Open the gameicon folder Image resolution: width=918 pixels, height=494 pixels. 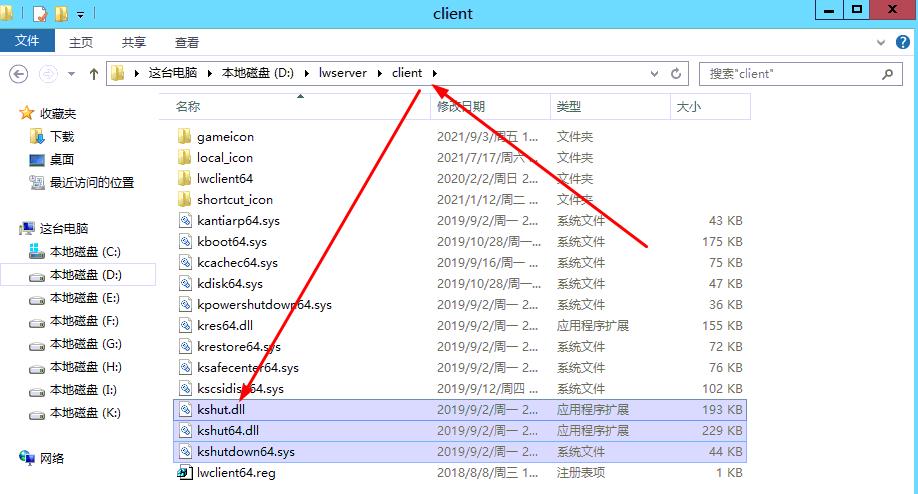225,137
